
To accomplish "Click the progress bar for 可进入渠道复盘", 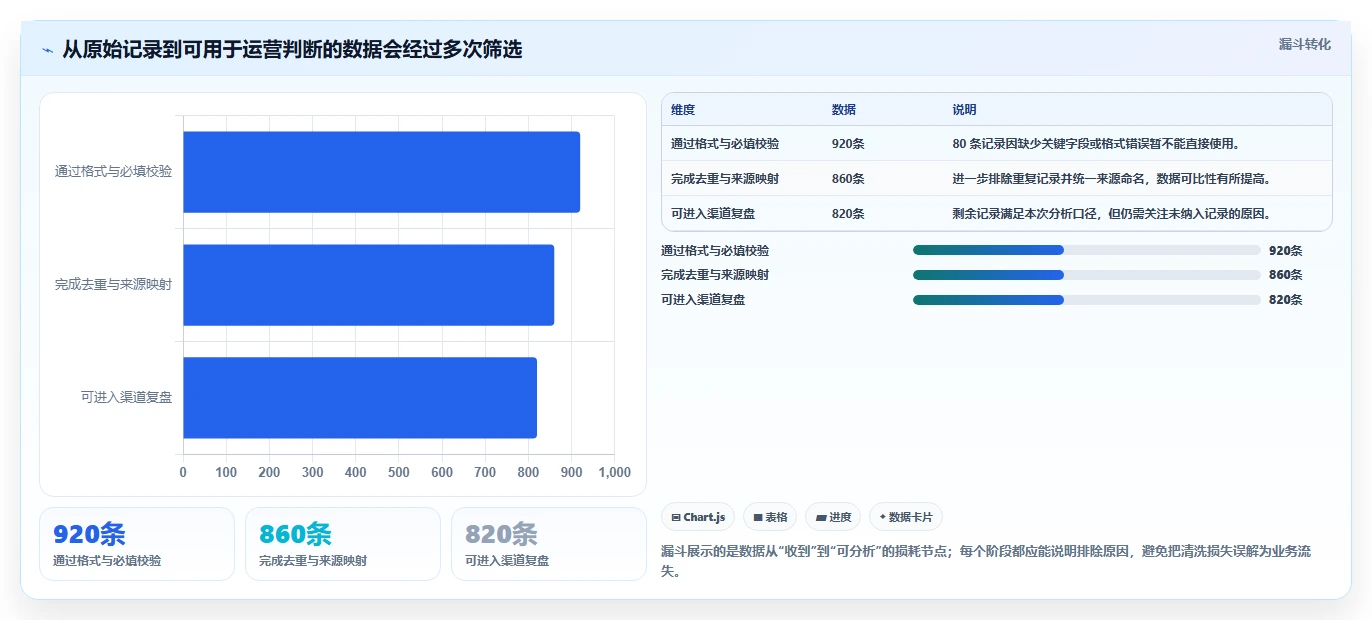I will point(1086,300).
